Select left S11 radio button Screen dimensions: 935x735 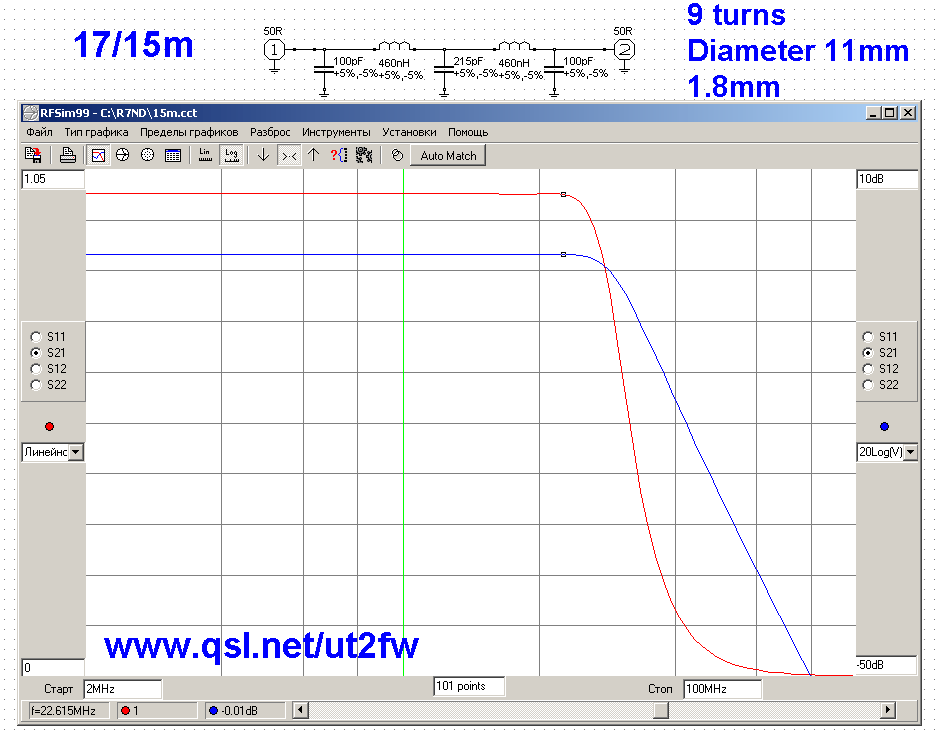point(37,337)
